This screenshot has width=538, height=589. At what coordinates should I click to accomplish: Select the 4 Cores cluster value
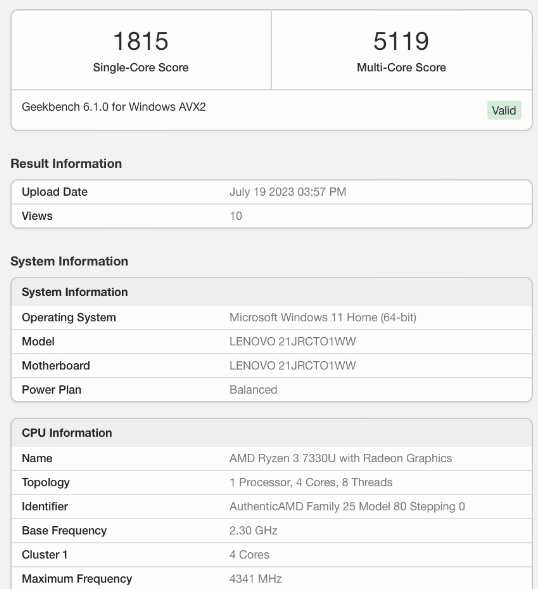pyautogui.click(x=249, y=555)
